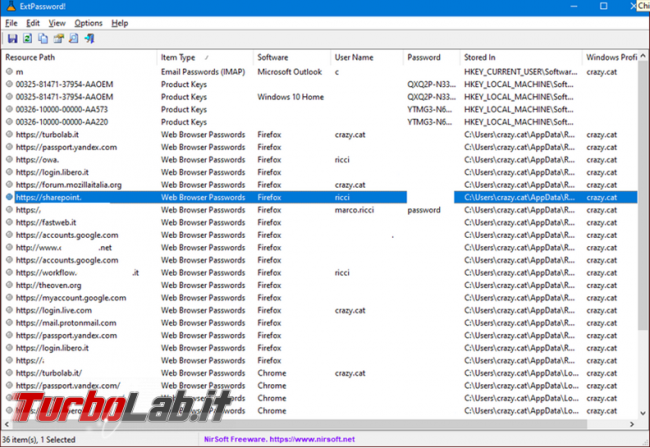The width and height of the screenshot is (650, 448).
Task: Select the https://forum.mozillaitalia.org entry
Action: click(x=68, y=185)
